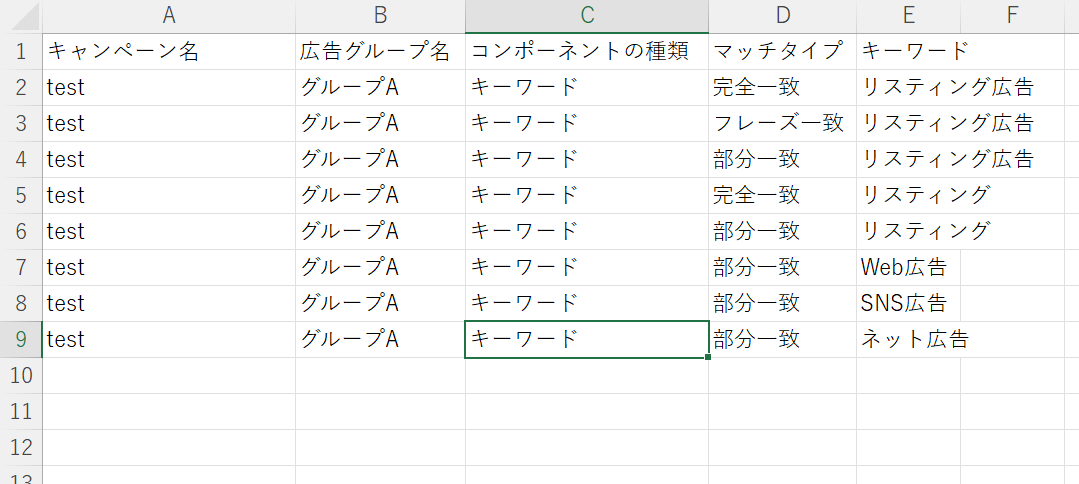The image size is (1079, 484).
Task: Select the グループA cell in row 5
Action: (381, 196)
